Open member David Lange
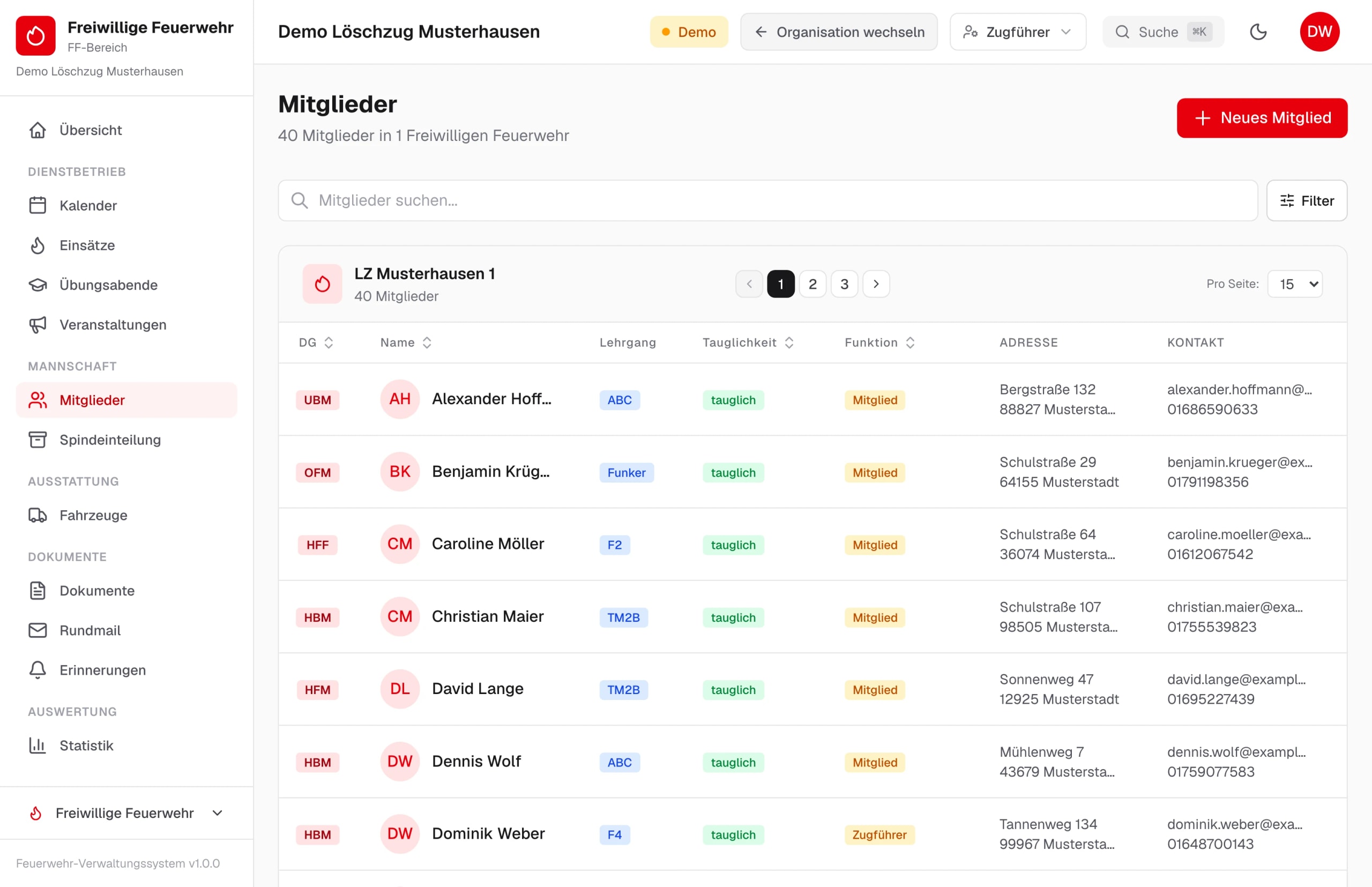The height and width of the screenshot is (887, 1372). (x=478, y=689)
